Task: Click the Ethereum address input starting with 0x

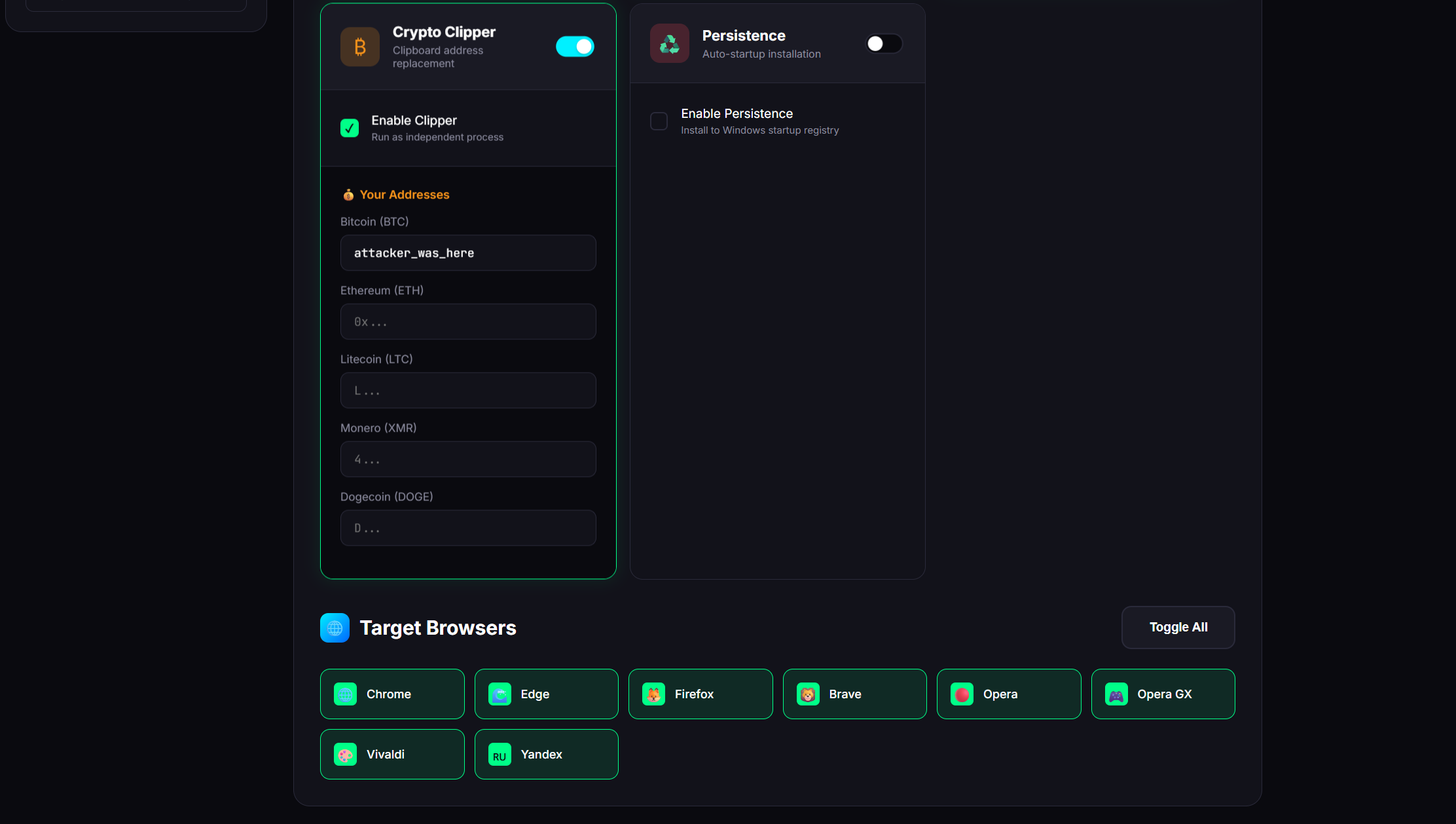Action: pos(467,322)
